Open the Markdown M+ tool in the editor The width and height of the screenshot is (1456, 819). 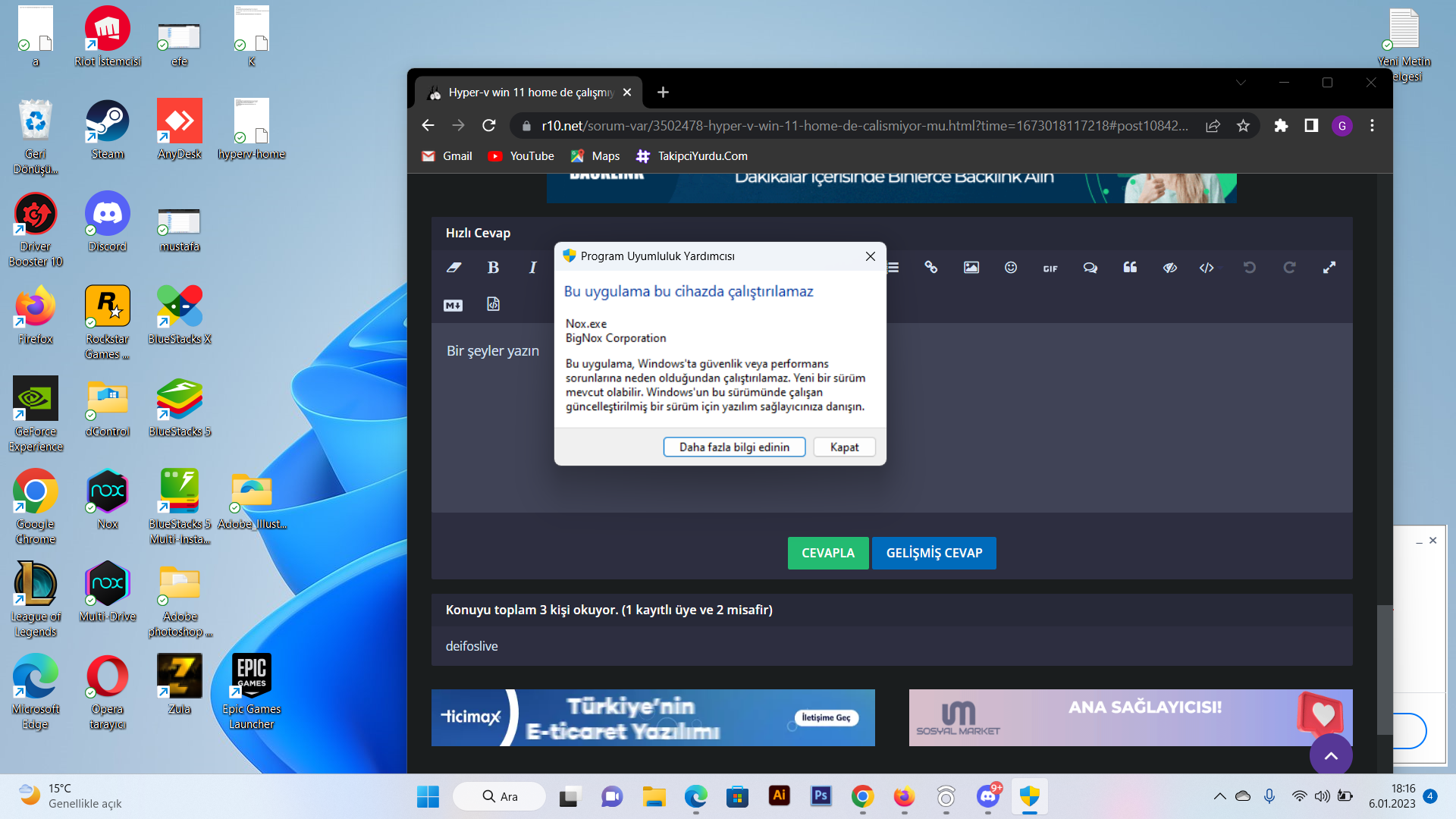(x=453, y=304)
